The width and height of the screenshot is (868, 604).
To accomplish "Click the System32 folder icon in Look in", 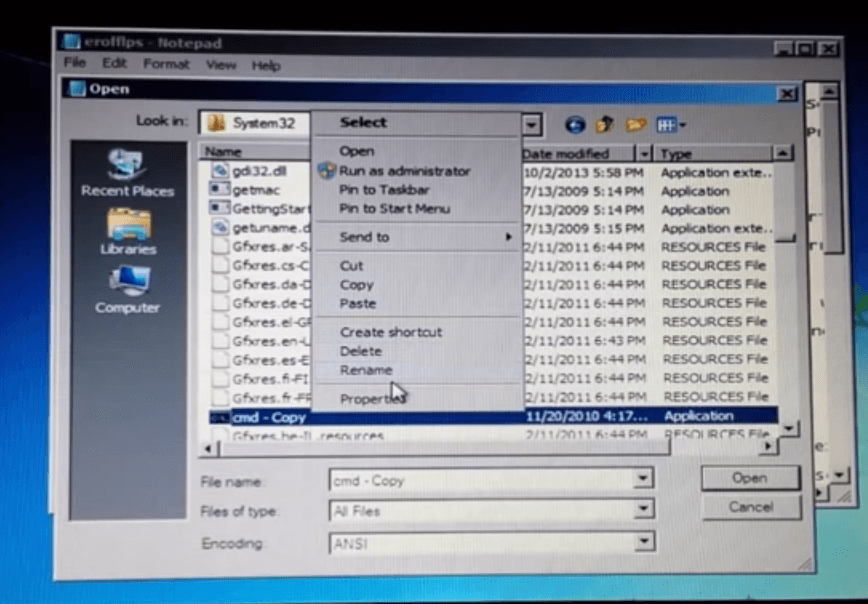I will [x=216, y=122].
